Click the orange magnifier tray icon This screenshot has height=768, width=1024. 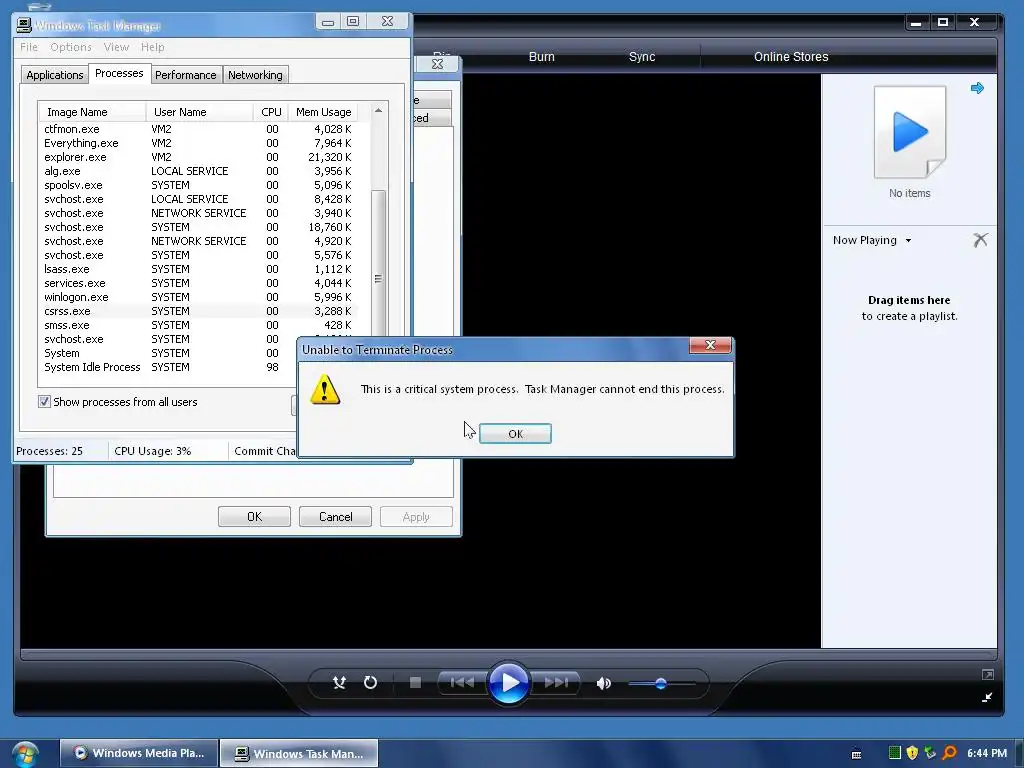click(x=950, y=753)
